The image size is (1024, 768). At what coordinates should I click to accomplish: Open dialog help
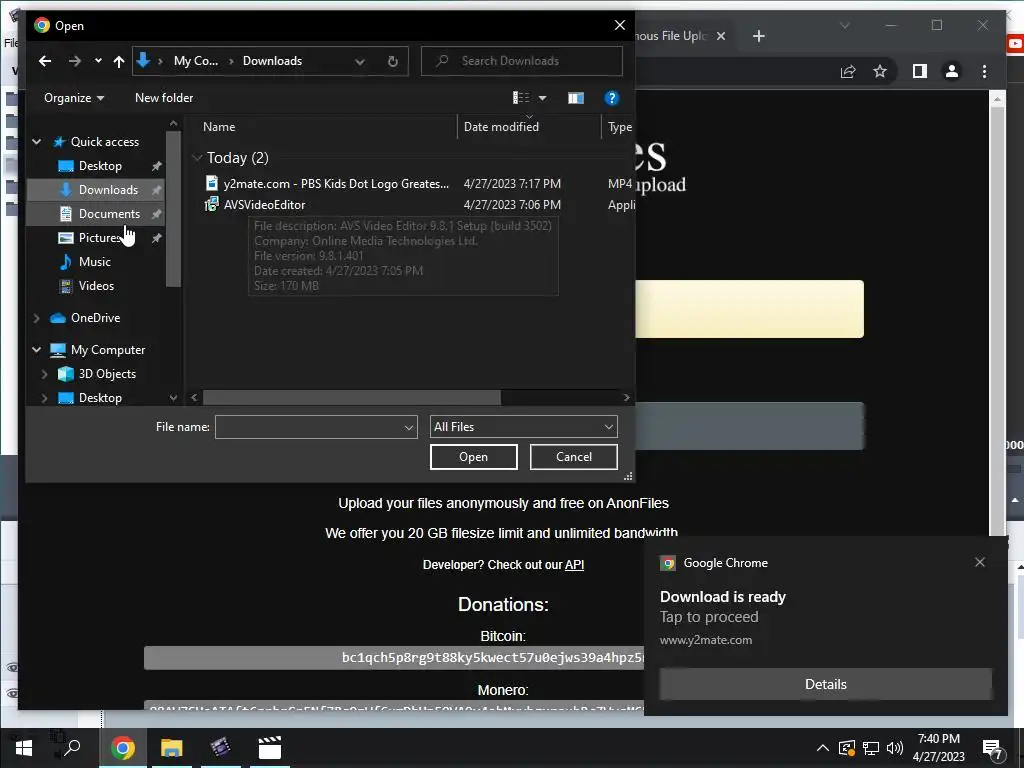611,98
